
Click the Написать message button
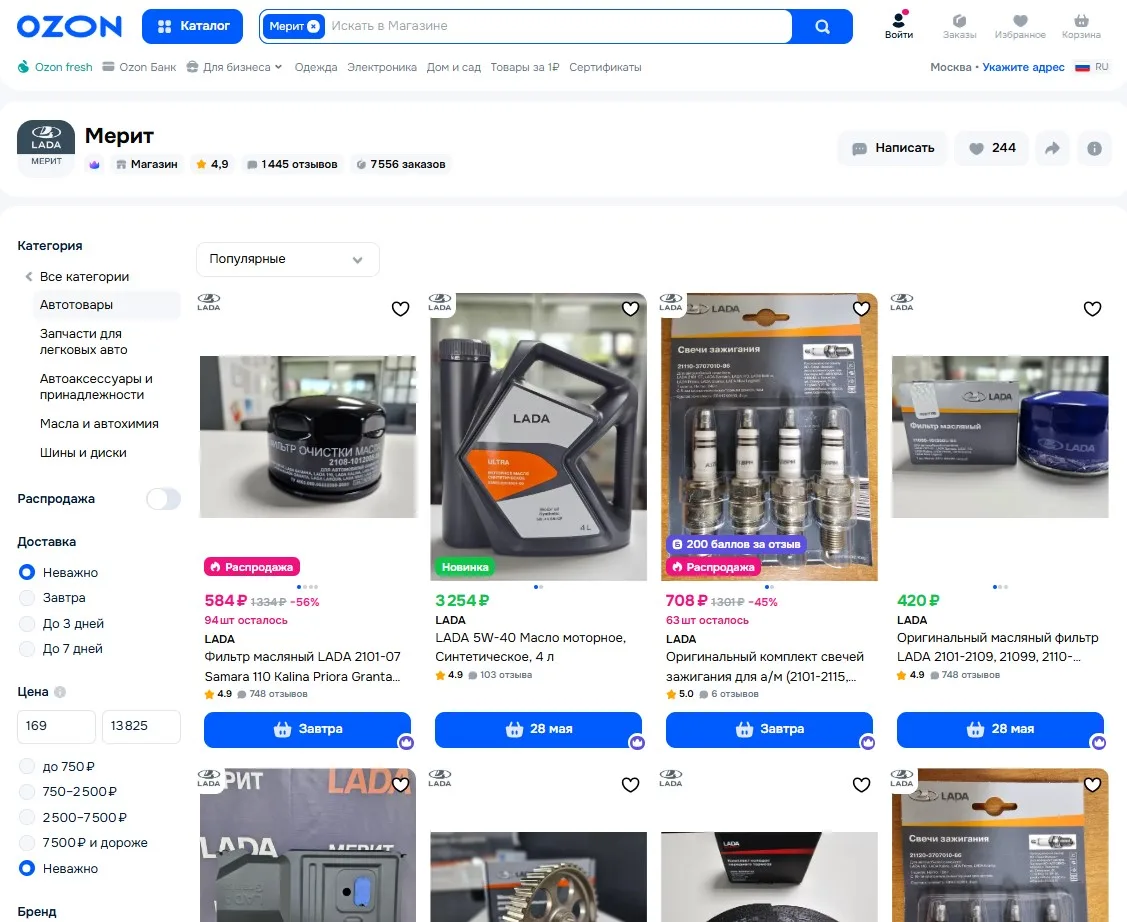[893, 148]
